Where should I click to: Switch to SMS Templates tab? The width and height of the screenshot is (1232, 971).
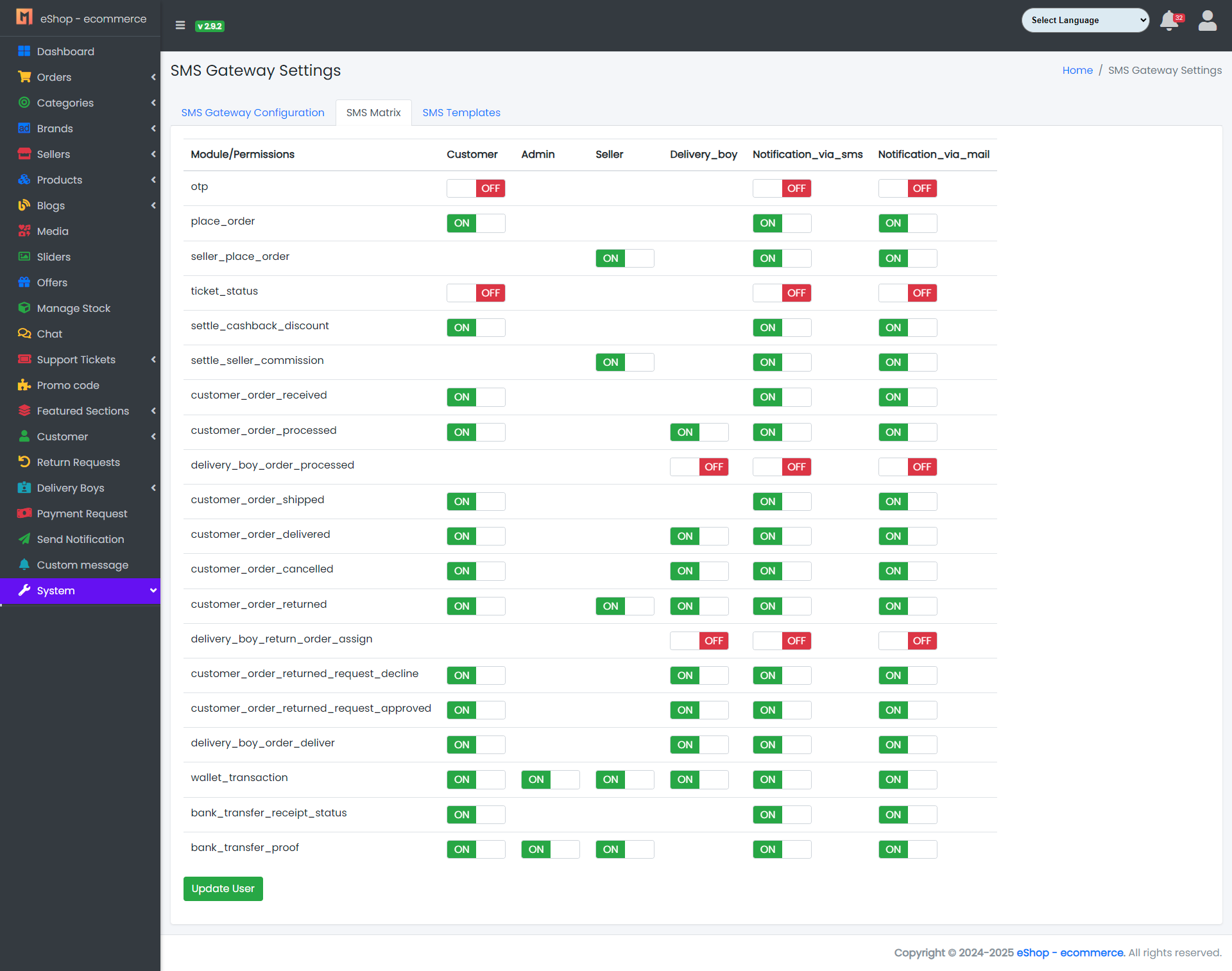(461, 113)
